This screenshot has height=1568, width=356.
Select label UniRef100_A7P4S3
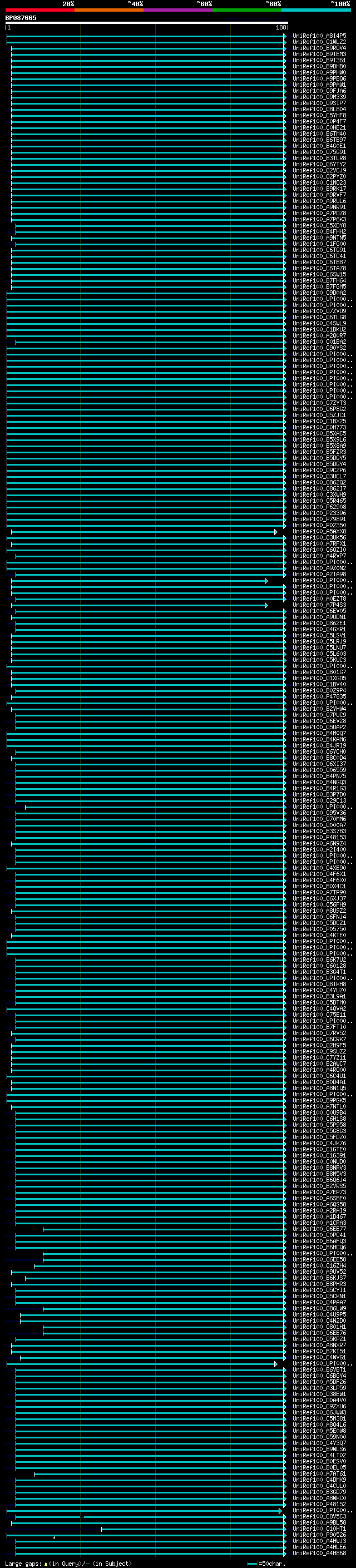click(319, 605)
